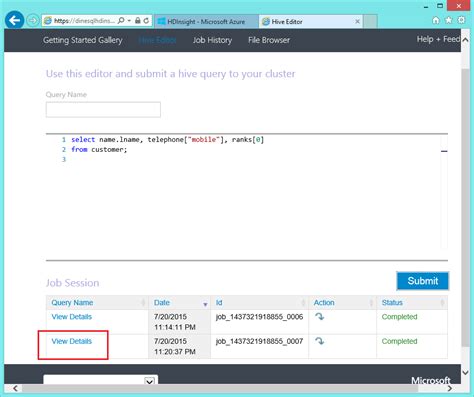The image size is (474, 397).
Task: Switch to HDInsight - Microsoft Azure tab
Action: click(x=206, y=22)
